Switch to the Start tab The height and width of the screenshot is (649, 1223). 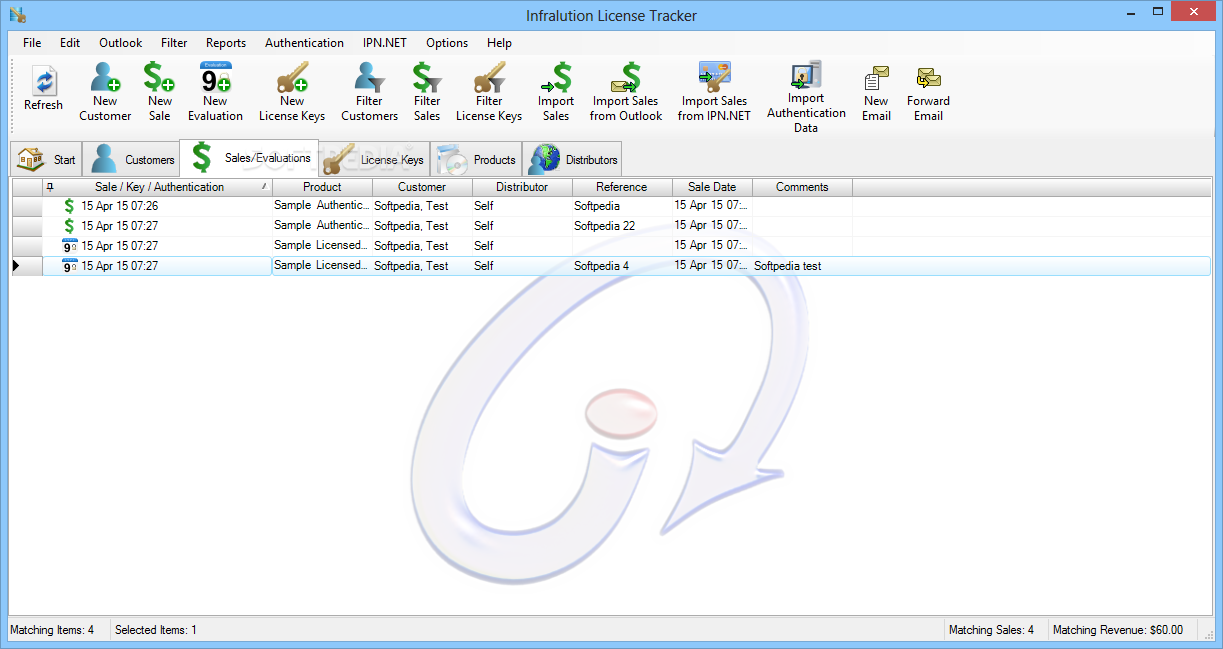click(46, 159)
